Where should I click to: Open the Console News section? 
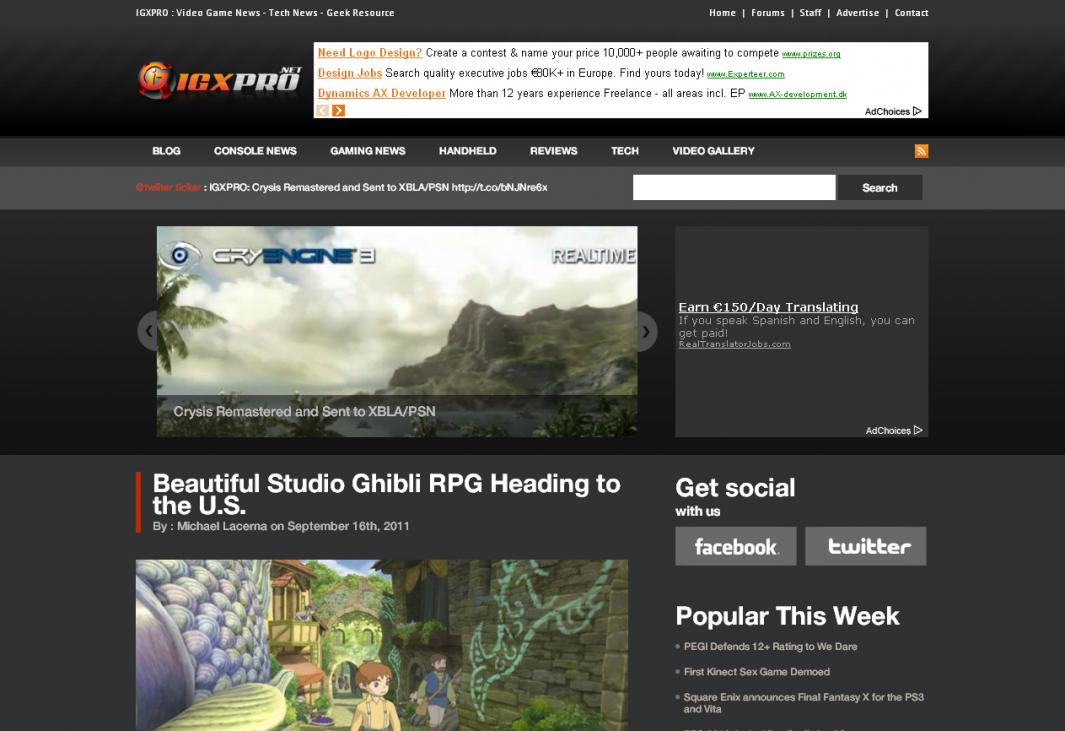coord(255,151)
